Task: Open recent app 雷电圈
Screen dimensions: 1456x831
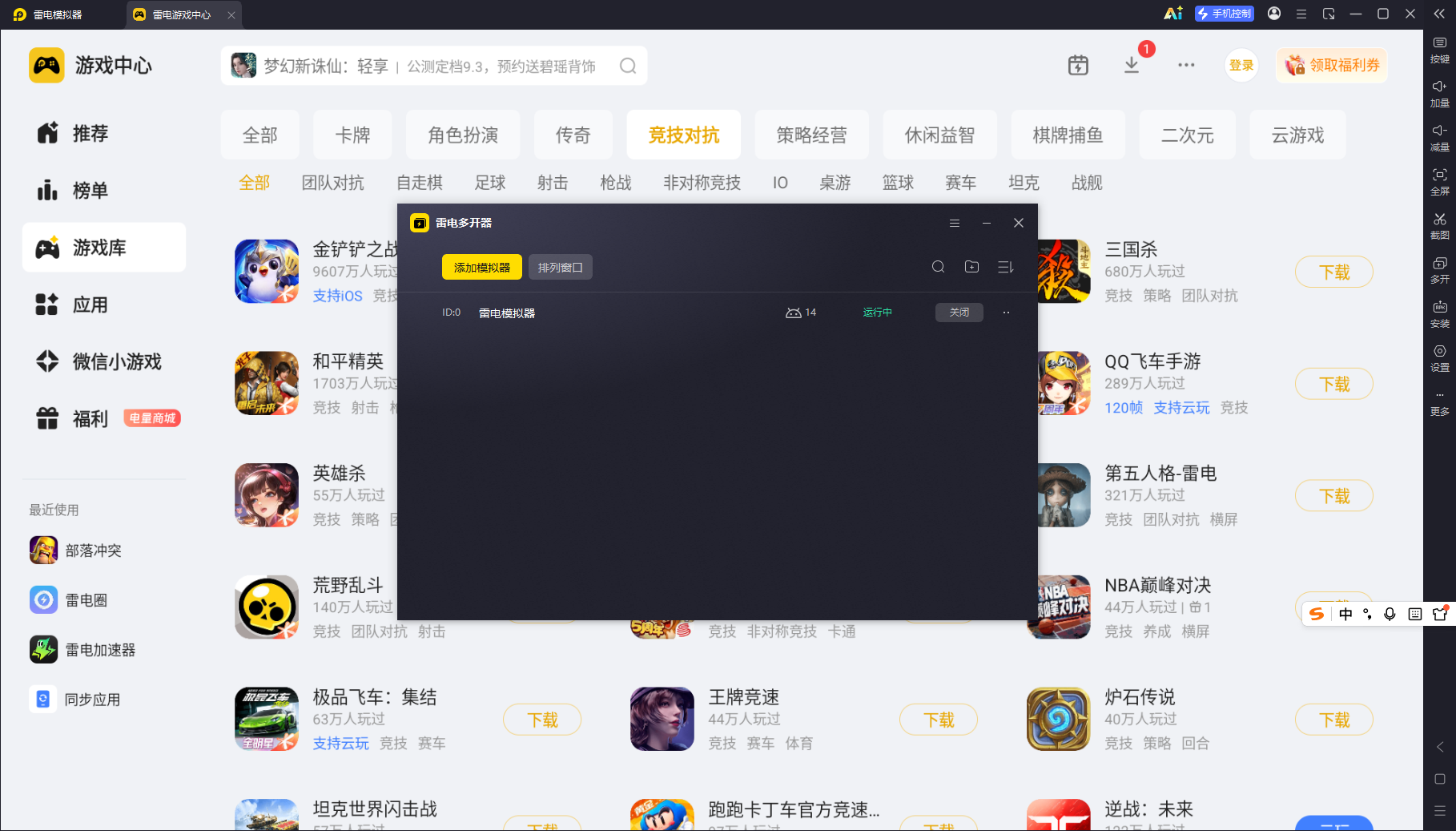Action: tap(69, 600)
